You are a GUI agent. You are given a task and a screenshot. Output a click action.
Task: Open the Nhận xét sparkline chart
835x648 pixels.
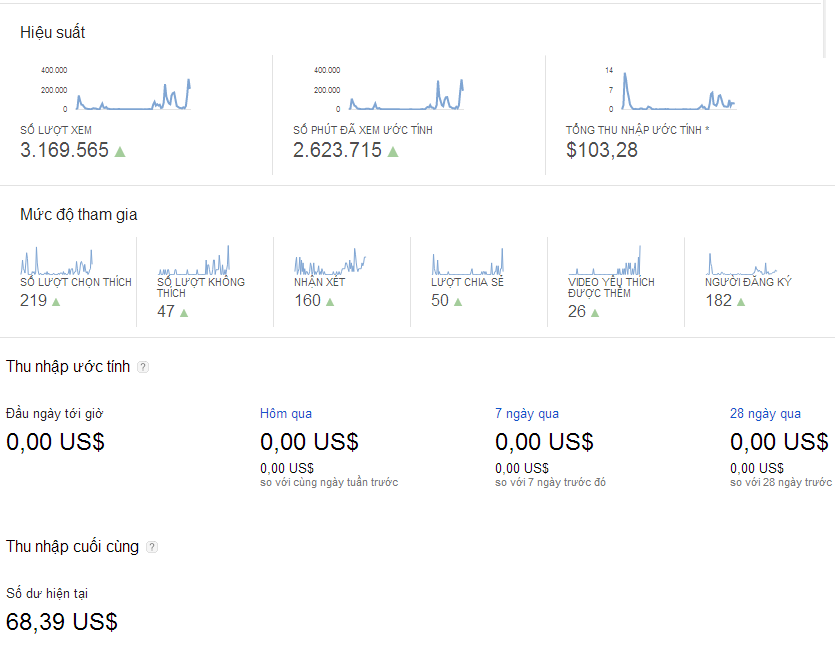point(330,261)
